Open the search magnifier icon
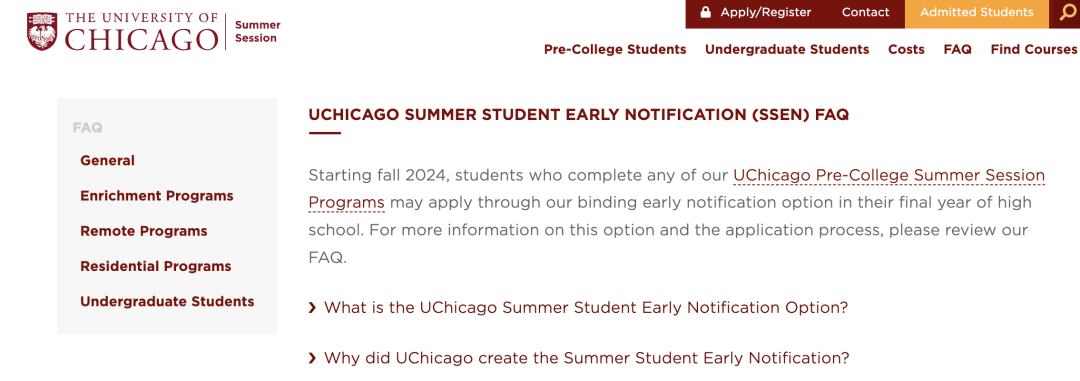The width and height of the screenshot is (1080, 381). tap(1068, 13)
